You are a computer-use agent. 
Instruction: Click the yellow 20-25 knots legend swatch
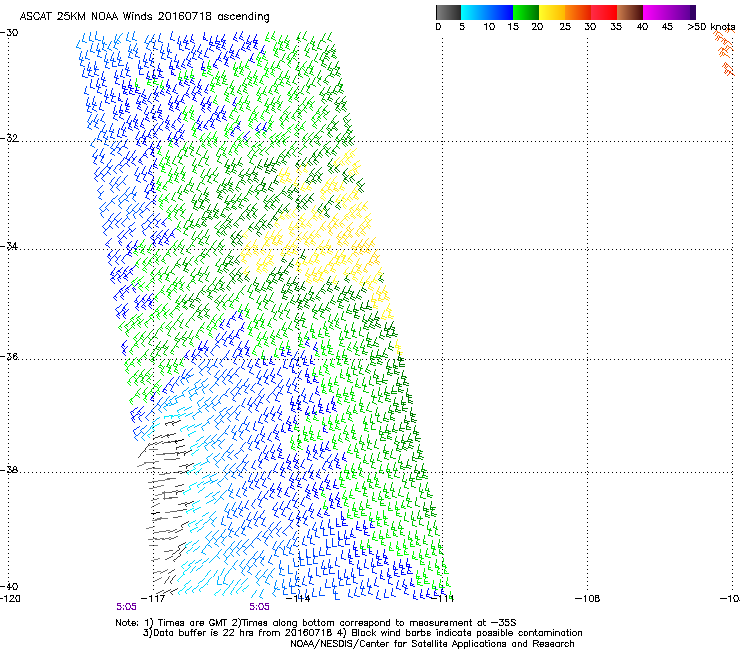pos(552,12)
